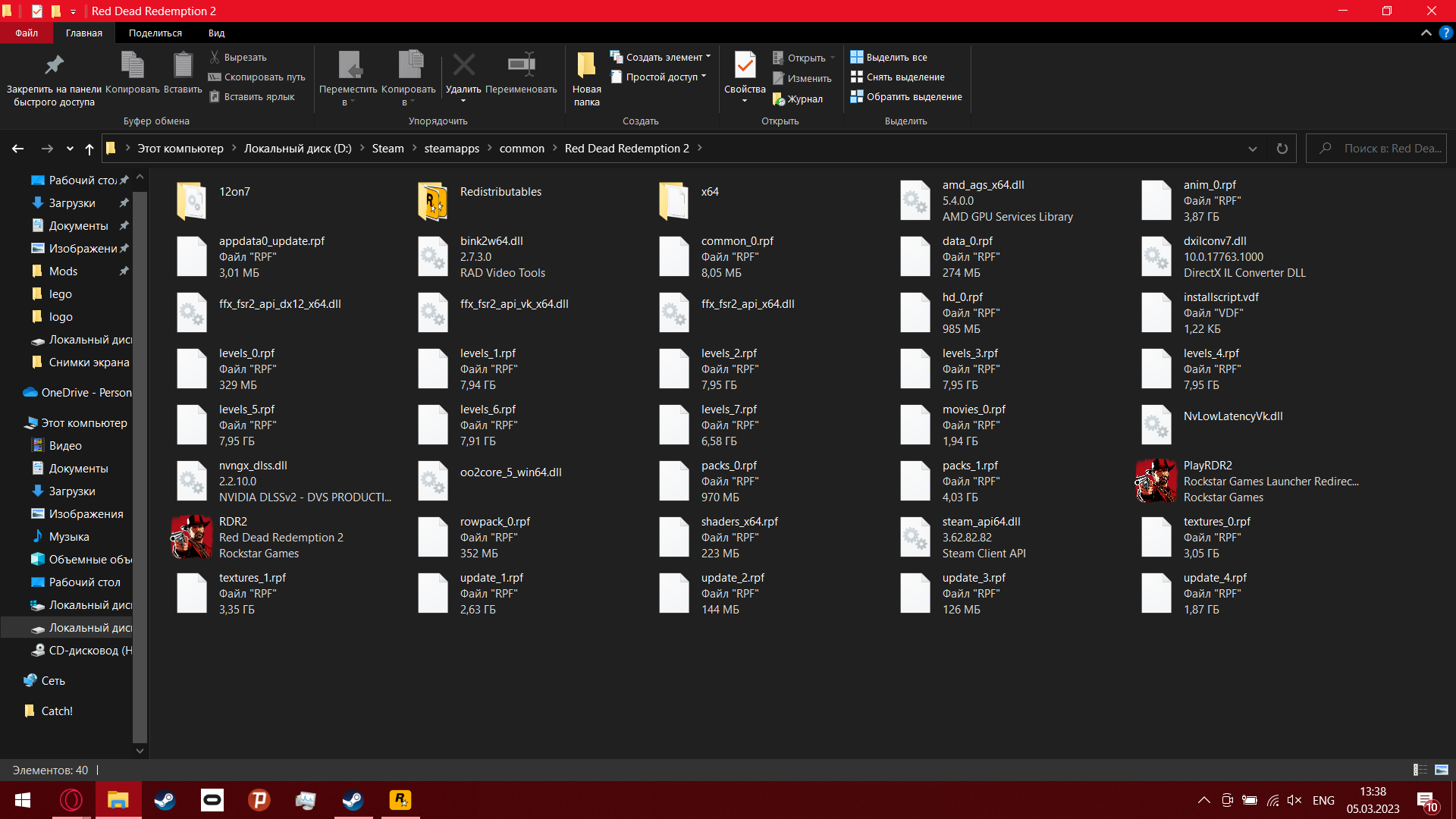Click steamapps in the address breadcrumb
Viewport: 1456px width, 819px height.
pos(451,149)
